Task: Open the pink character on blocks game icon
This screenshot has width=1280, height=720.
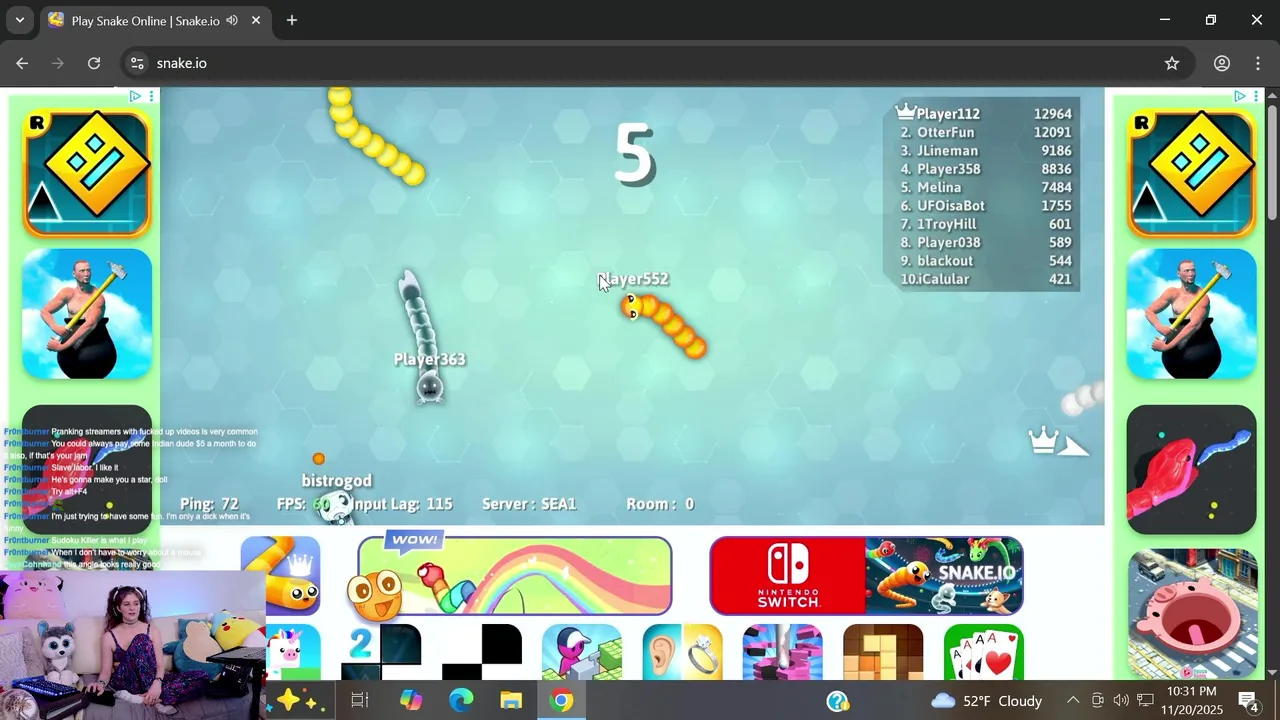Action: [x=582, y=652]
